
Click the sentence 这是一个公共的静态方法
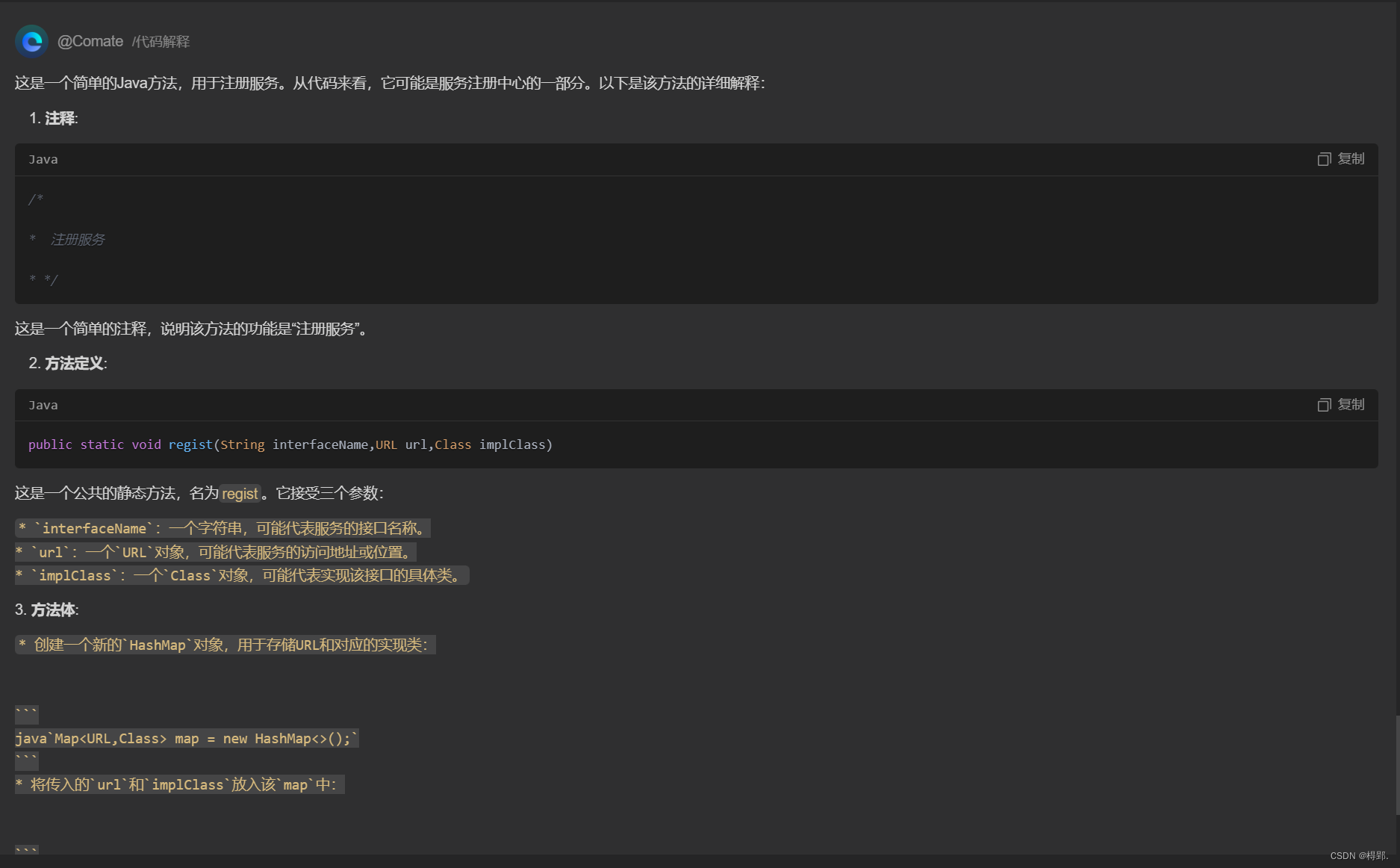pos(199,494)
